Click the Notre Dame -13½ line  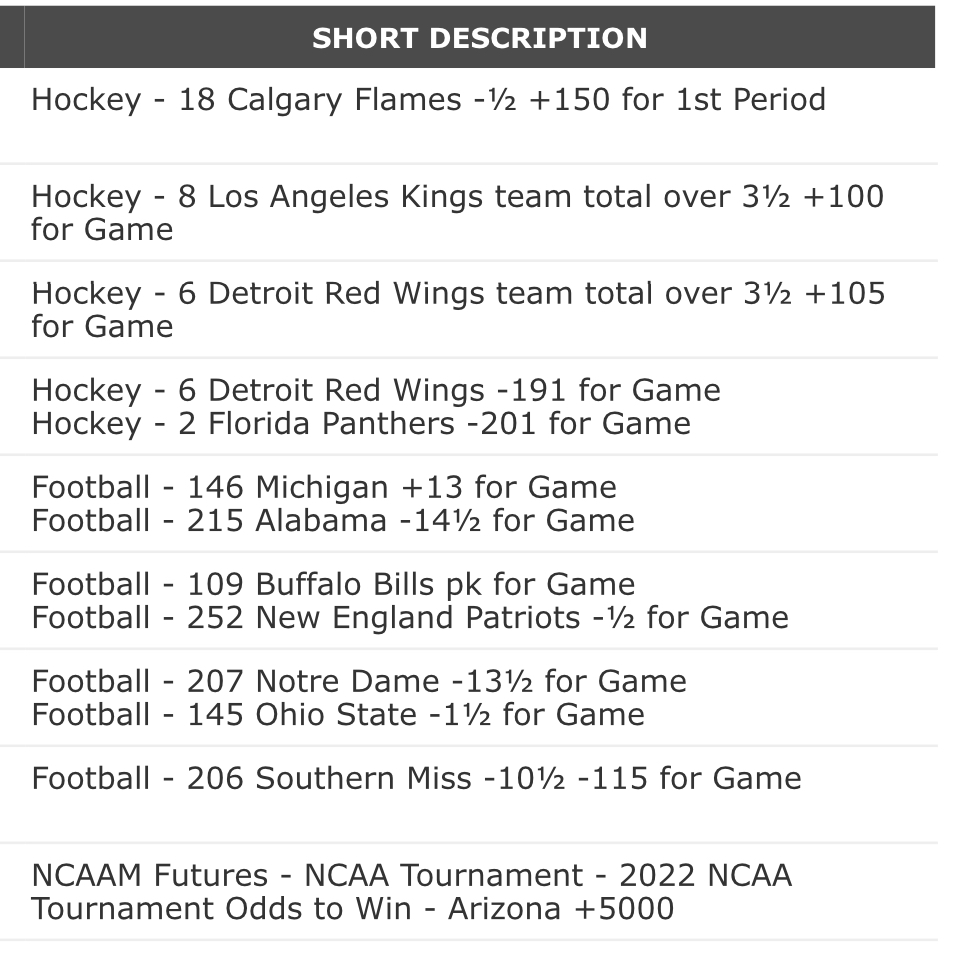358,681
